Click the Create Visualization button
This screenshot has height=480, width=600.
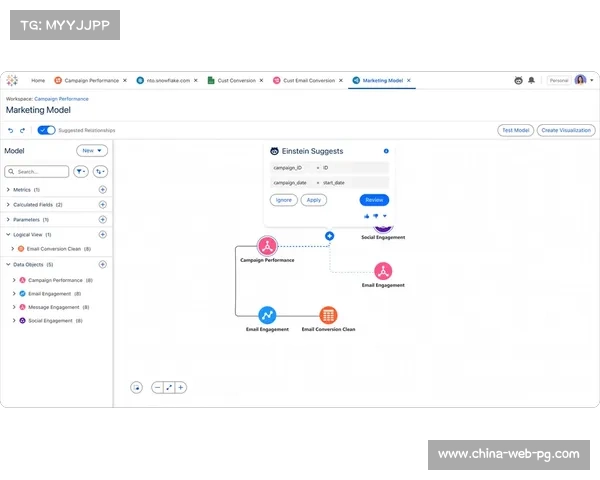click(564, 130)
